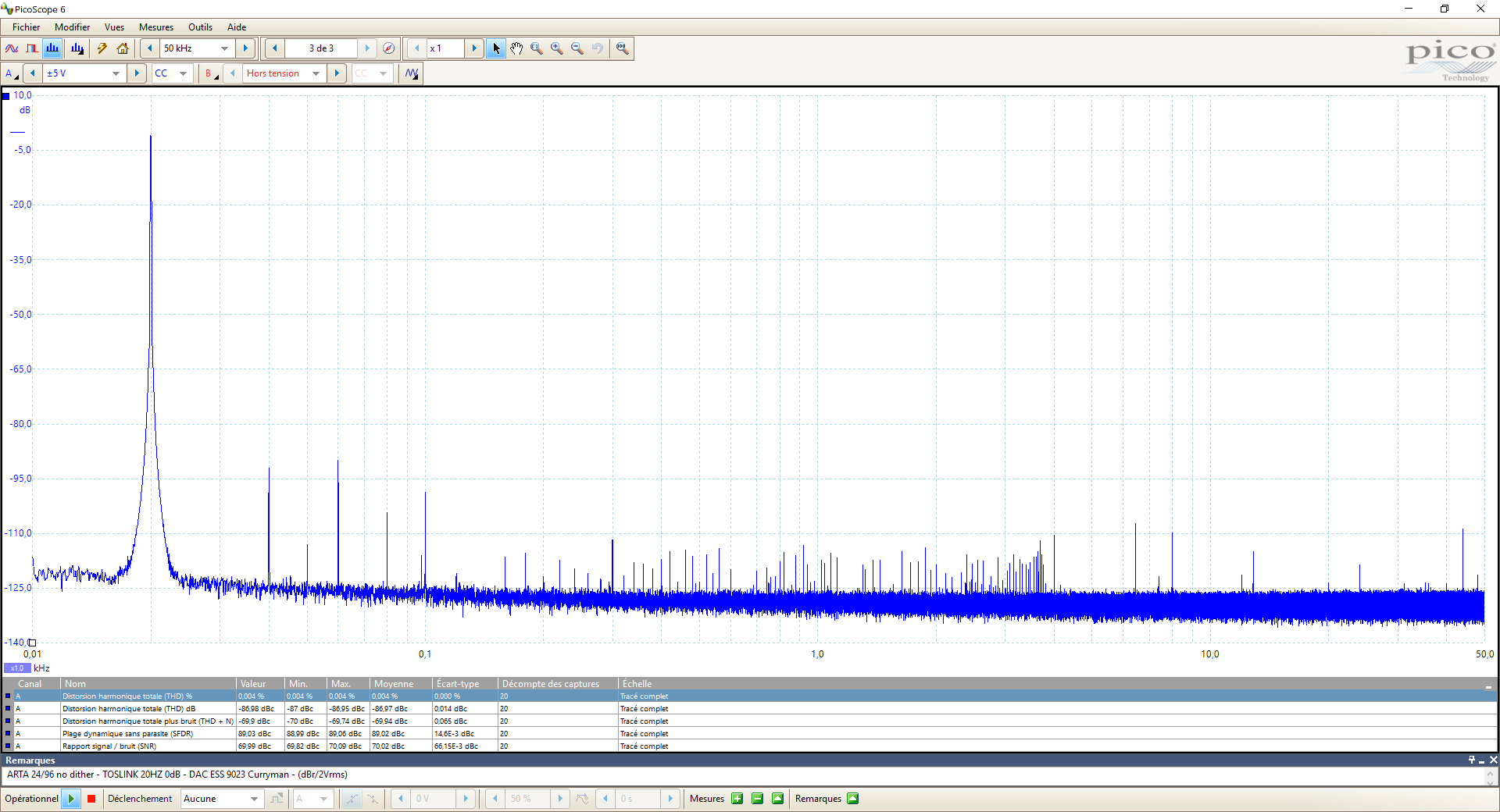This screenshot has height=812, width=1500.
Task: Switch to oscilloscope mode icon
Action: (x=12, y=48)
